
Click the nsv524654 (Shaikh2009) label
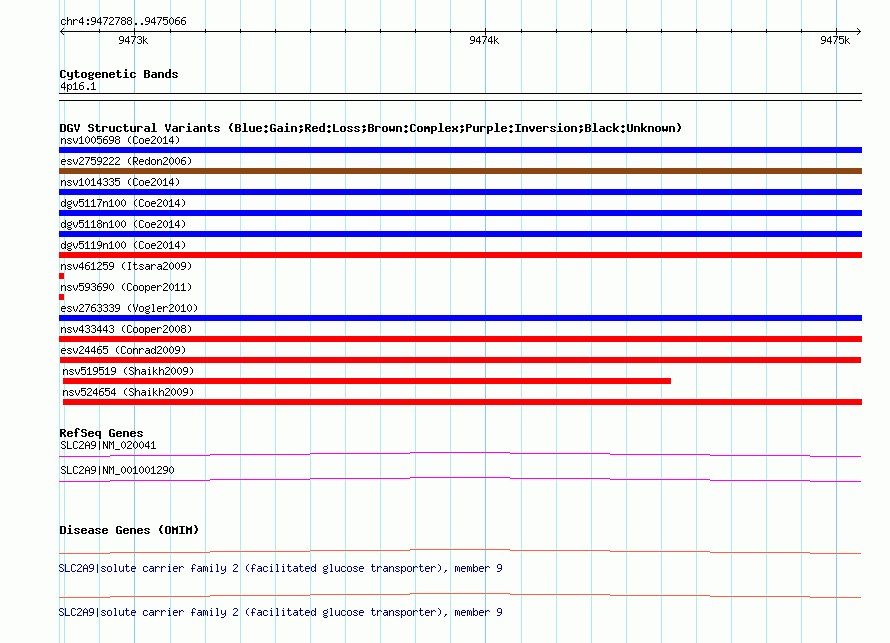128,392
